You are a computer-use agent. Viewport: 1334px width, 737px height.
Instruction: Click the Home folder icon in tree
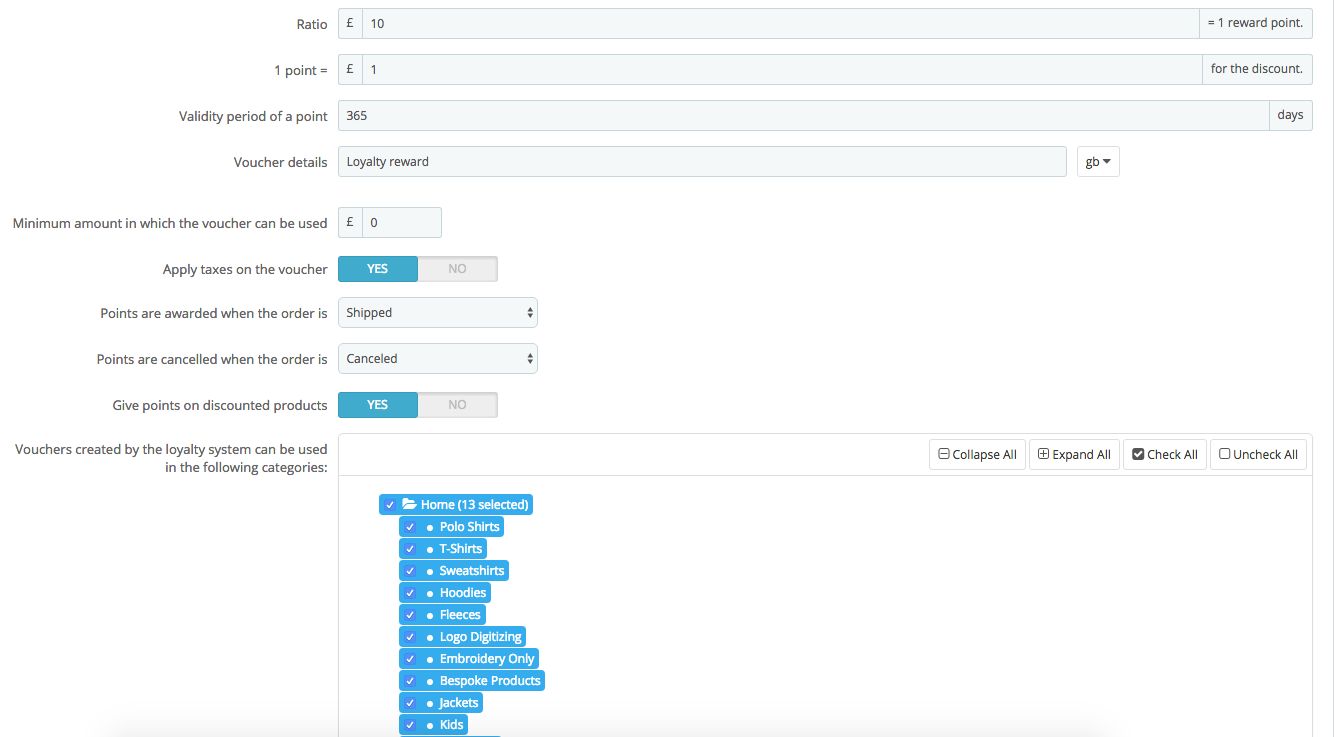(x=409, y=504)
